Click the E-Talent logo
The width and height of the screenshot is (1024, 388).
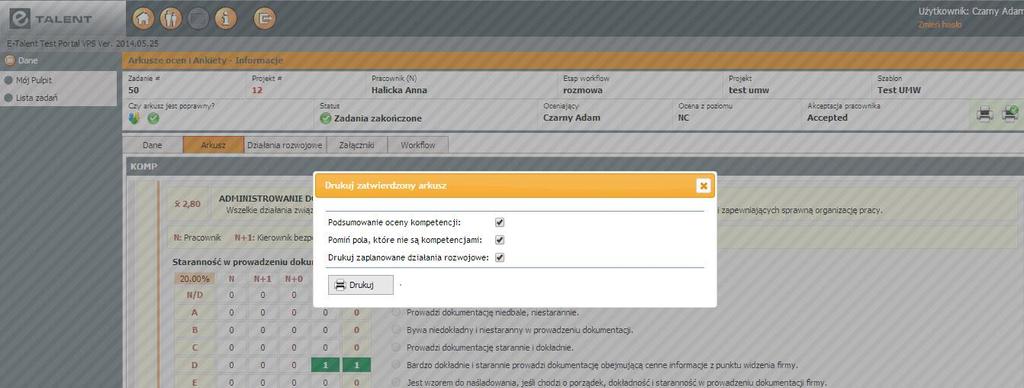pos(51,19)
